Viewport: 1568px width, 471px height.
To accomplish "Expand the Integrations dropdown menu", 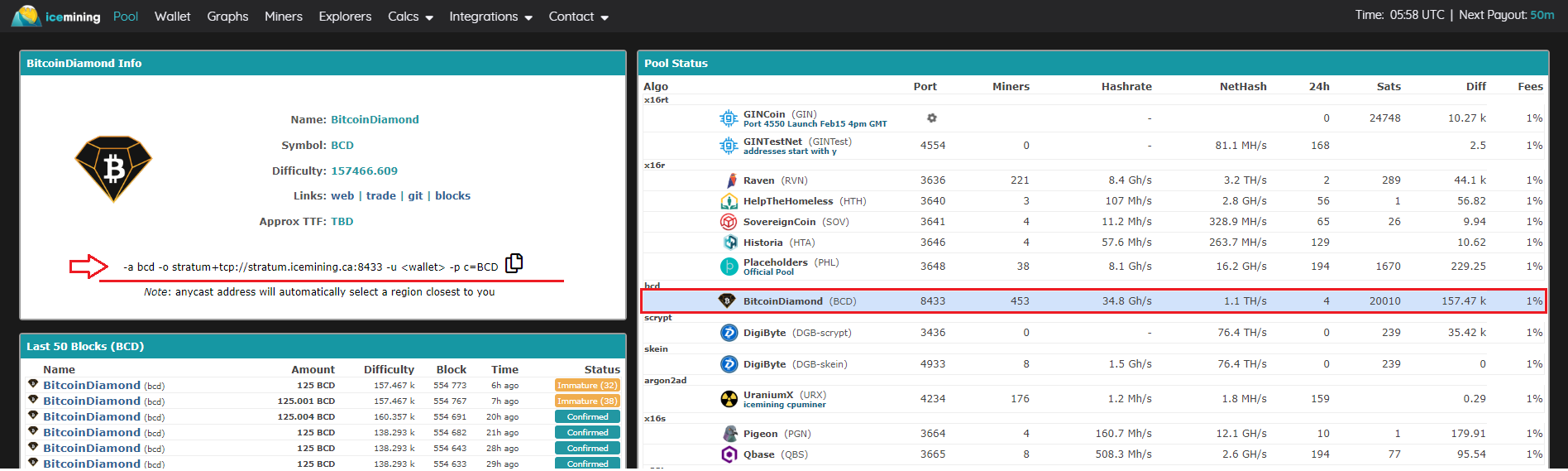I will point(490,17).
